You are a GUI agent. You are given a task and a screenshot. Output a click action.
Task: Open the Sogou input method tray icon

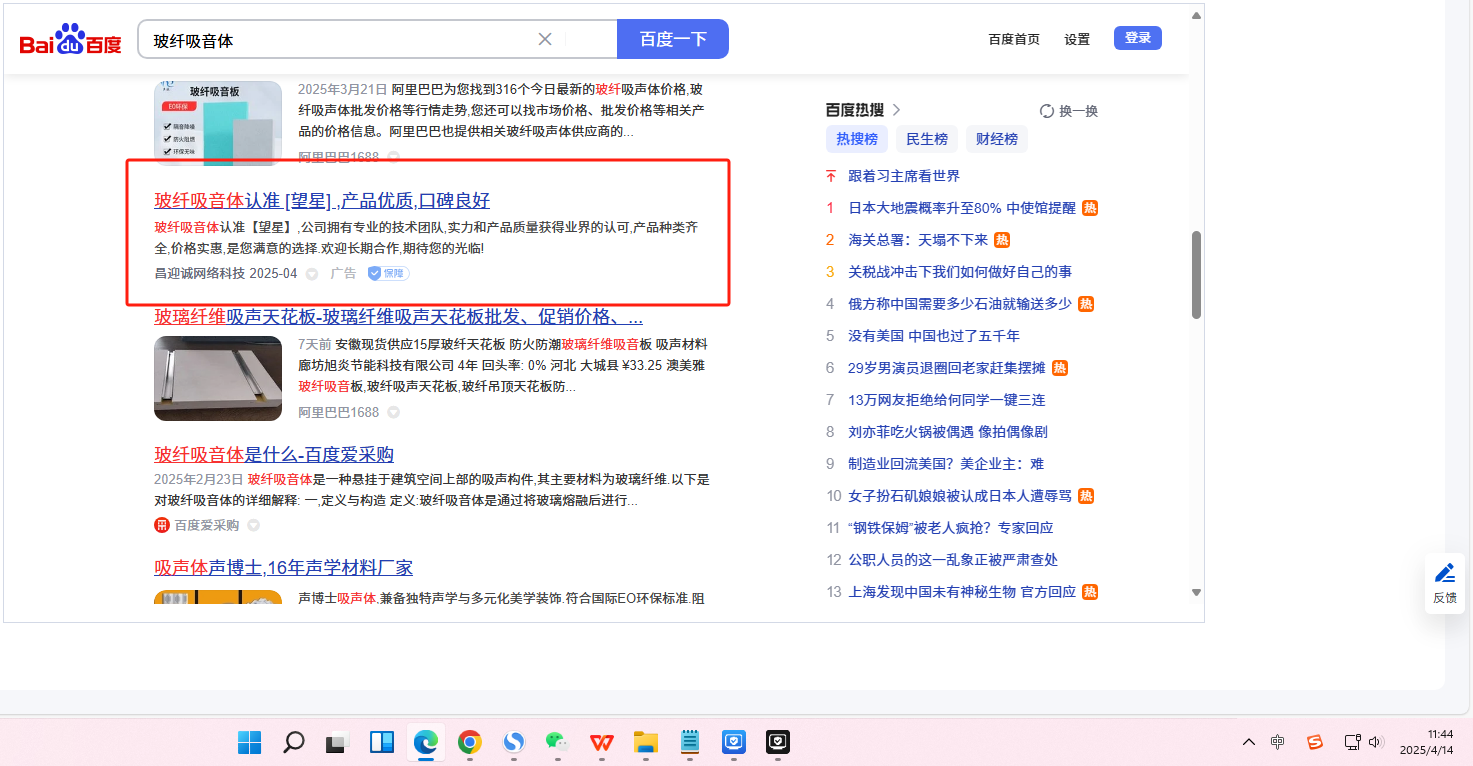[x=1315, y=742]
